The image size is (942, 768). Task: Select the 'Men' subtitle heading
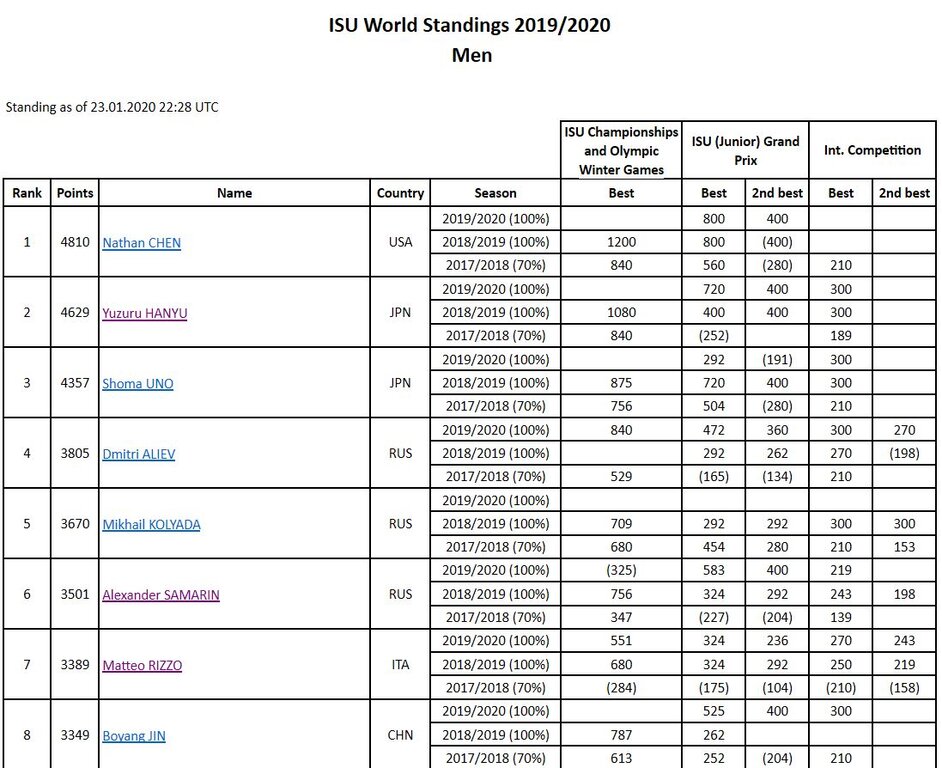click(x=472, y=55)
